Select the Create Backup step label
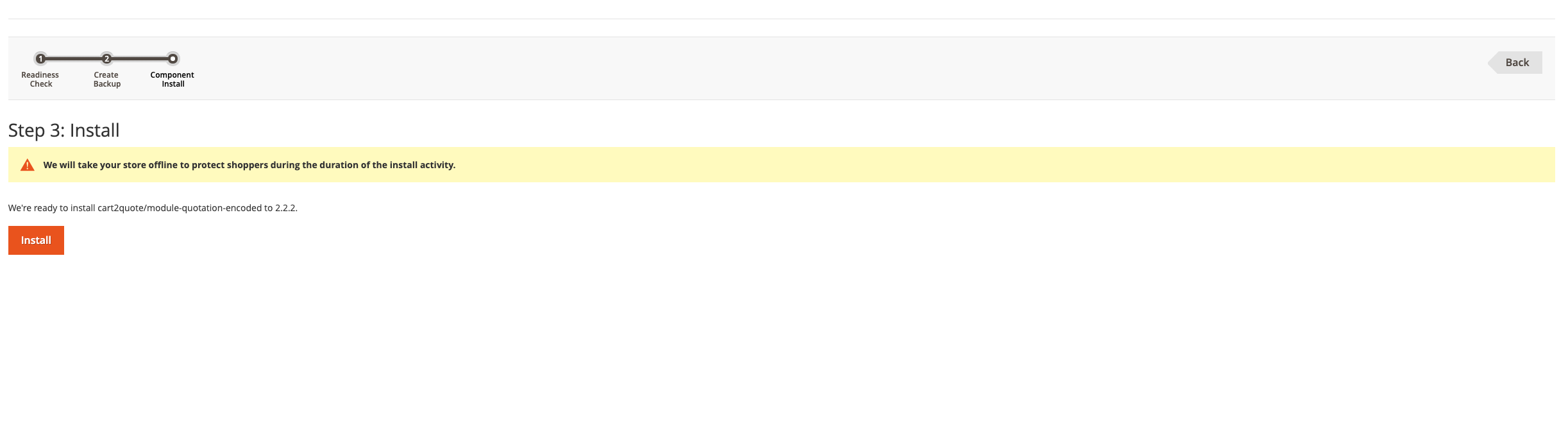This screenshot has width=1568, height=439. pos(106,80)
